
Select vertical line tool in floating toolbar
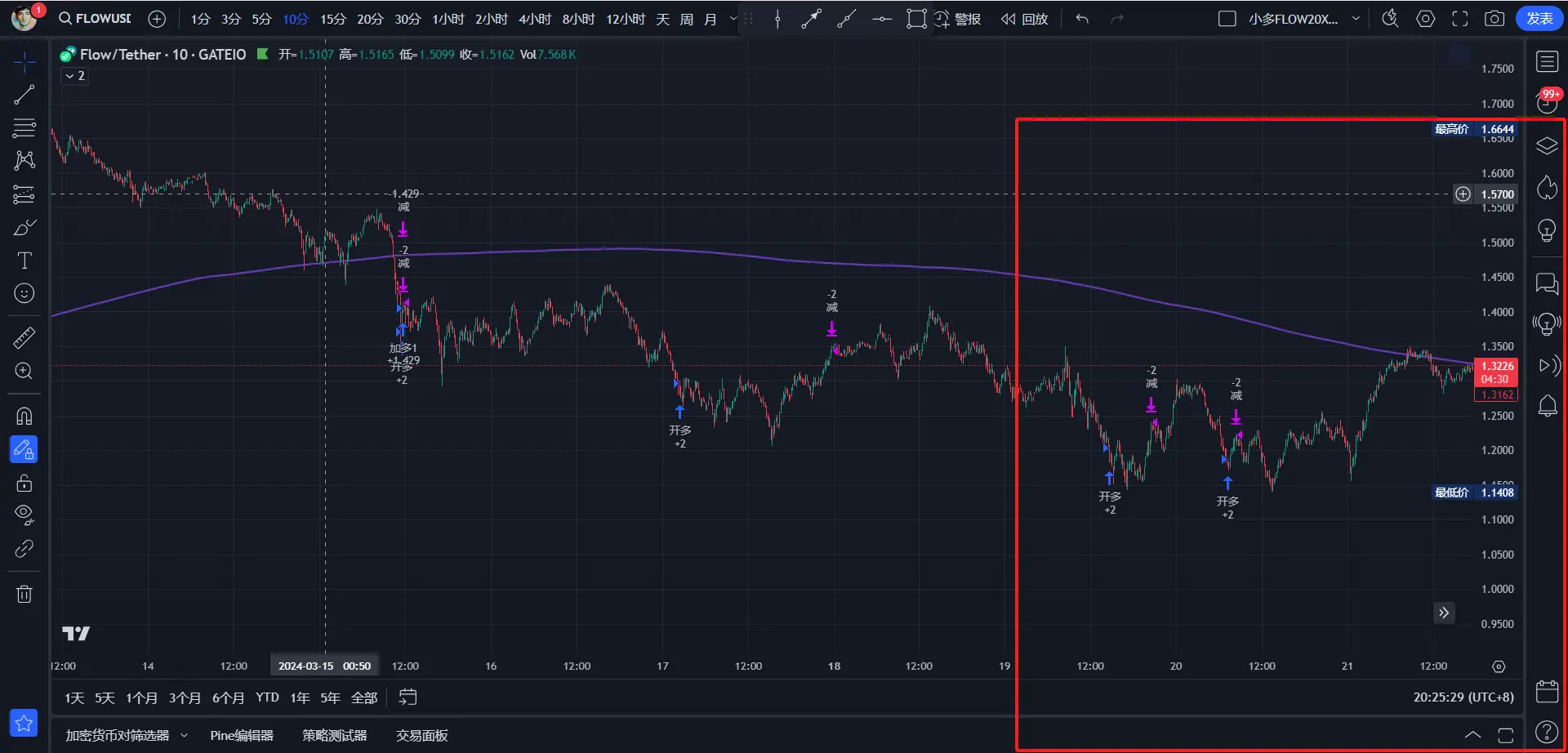[x=777, y=19]
